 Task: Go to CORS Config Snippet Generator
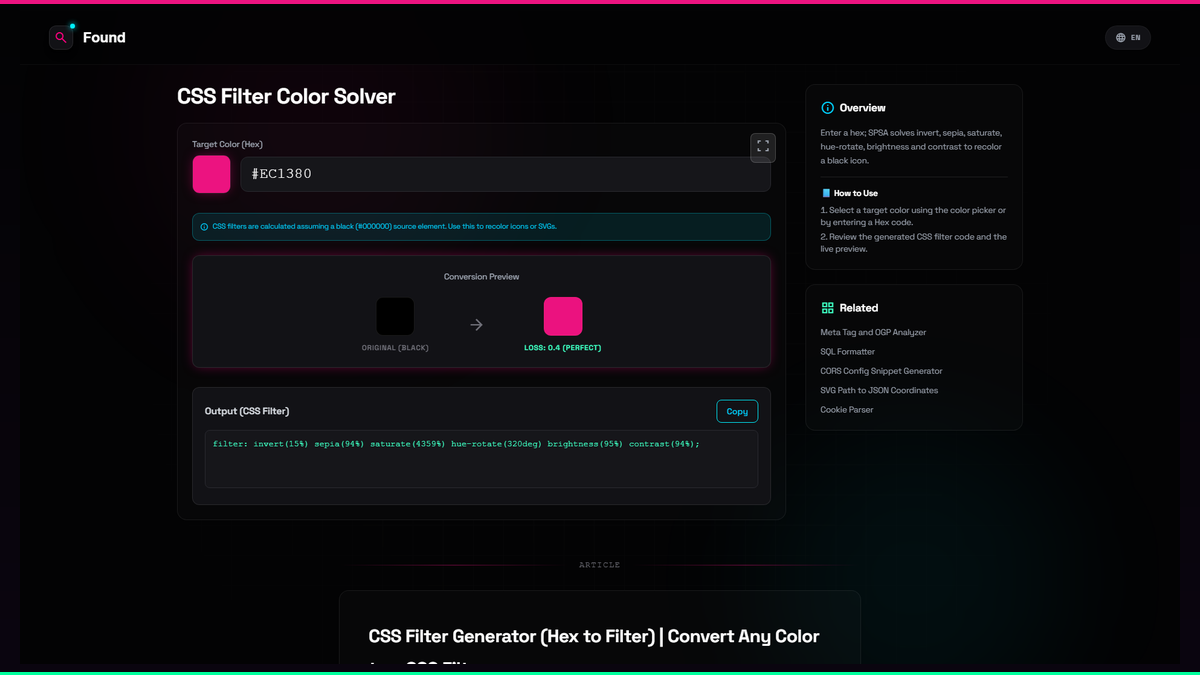(x=881, y=371)
